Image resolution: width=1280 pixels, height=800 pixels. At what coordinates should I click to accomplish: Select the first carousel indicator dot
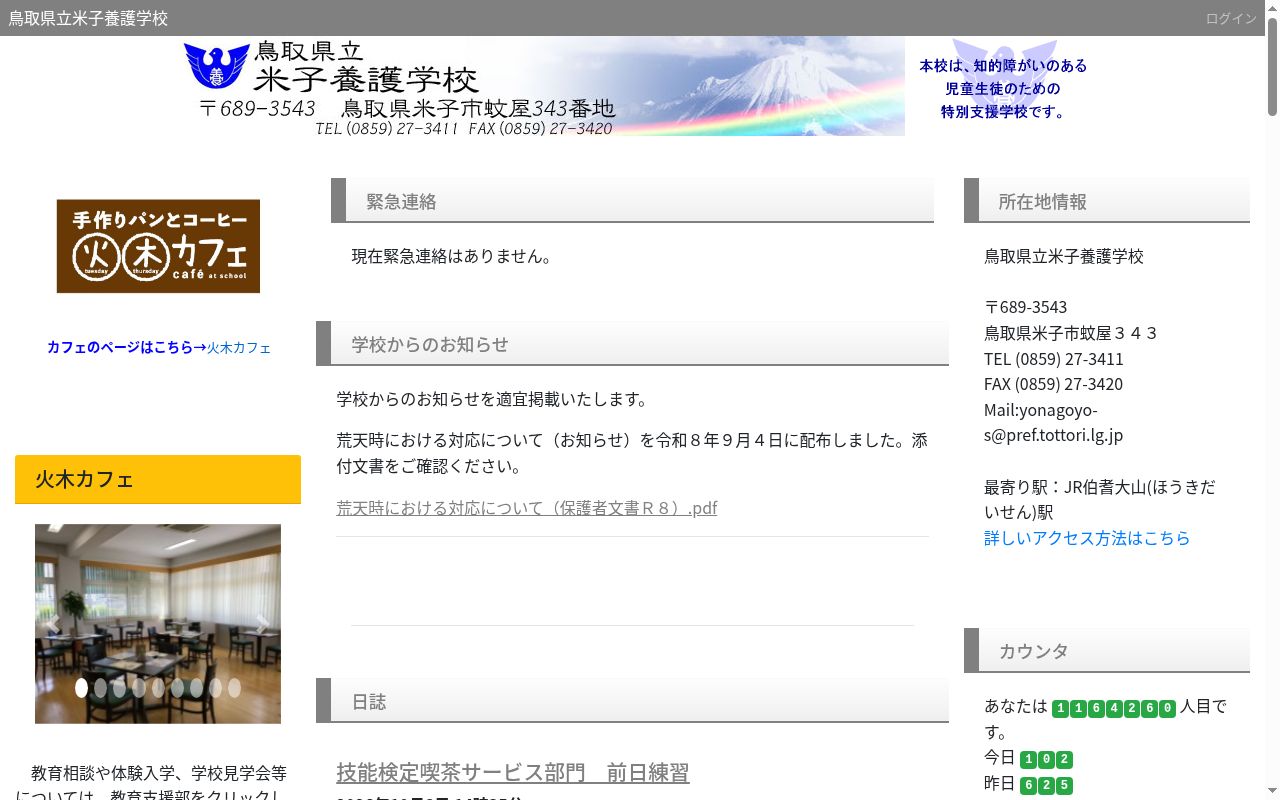81,688
